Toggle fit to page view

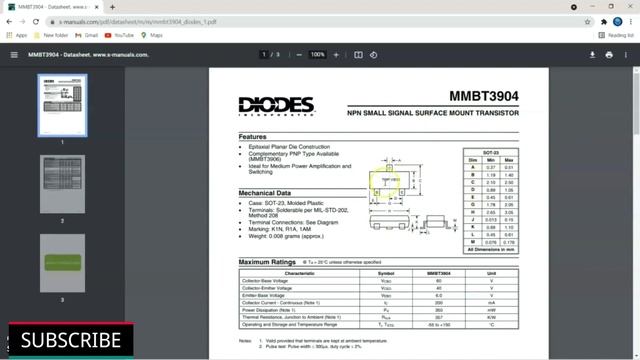point(358,55)
